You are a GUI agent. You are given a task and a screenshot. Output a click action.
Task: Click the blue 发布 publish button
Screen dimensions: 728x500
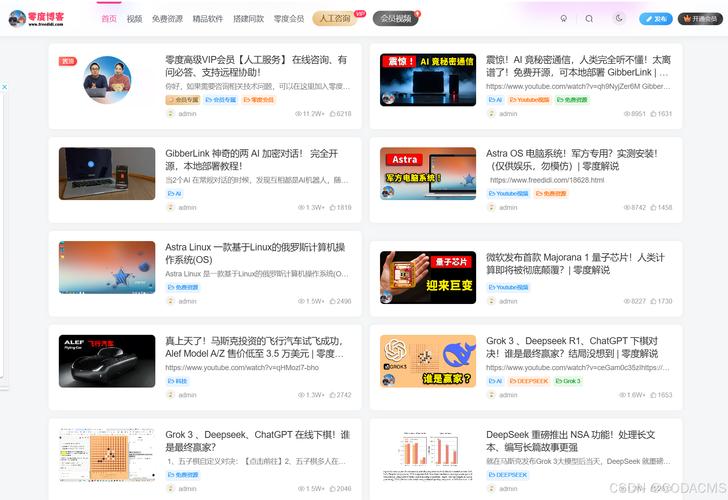[656, 19]
